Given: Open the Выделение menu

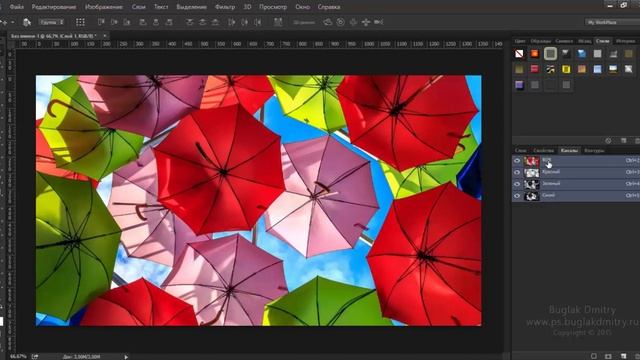Looking at the screenshot, I should 191,7.
